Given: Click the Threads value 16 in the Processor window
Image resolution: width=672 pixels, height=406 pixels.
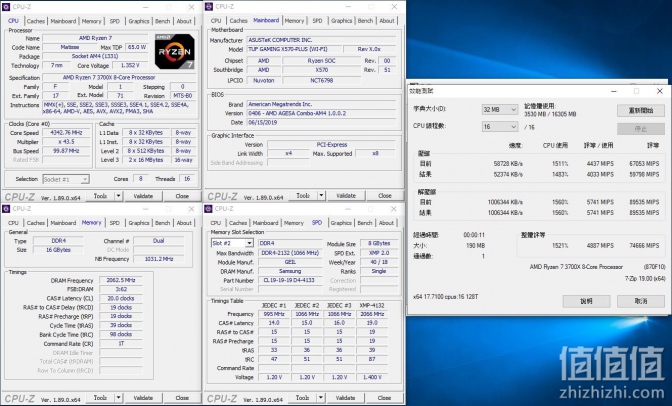Looking at the screenshot, I should click(187, 179).
